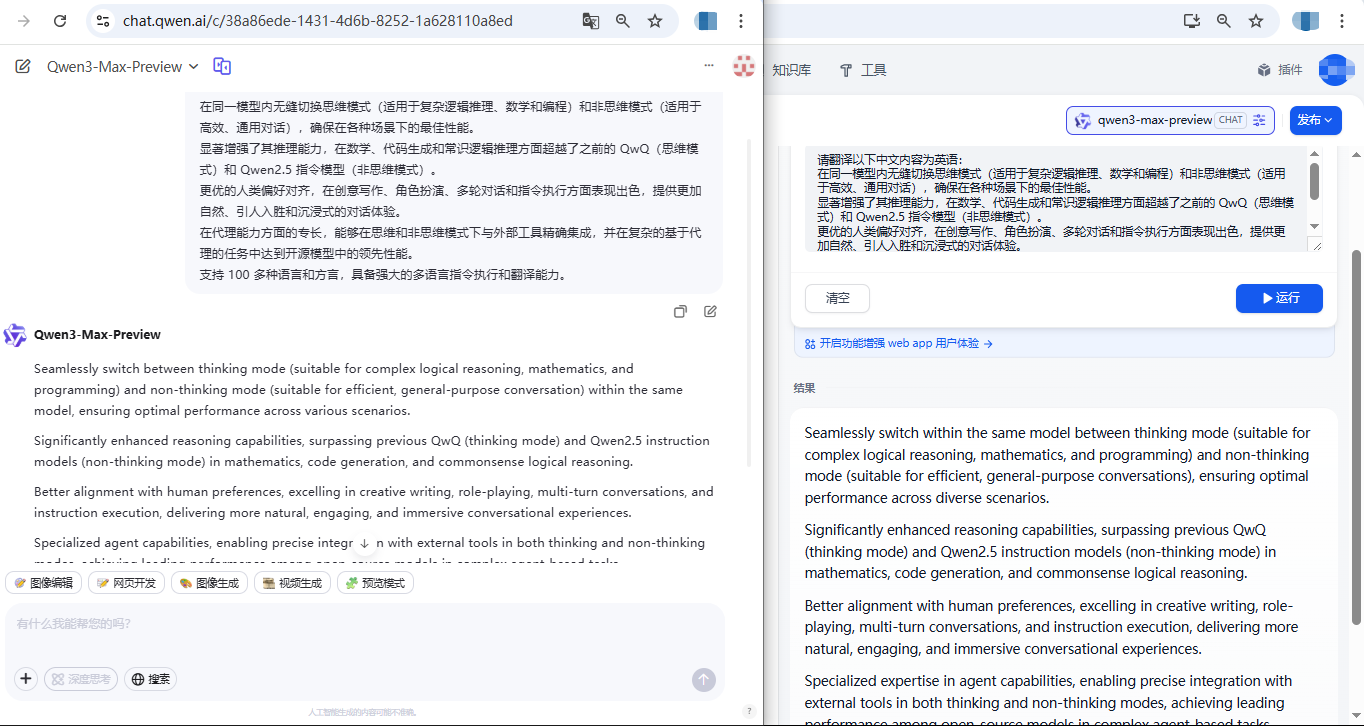Click the Qwen3-Max-Preview response name label

pos(97,335)
